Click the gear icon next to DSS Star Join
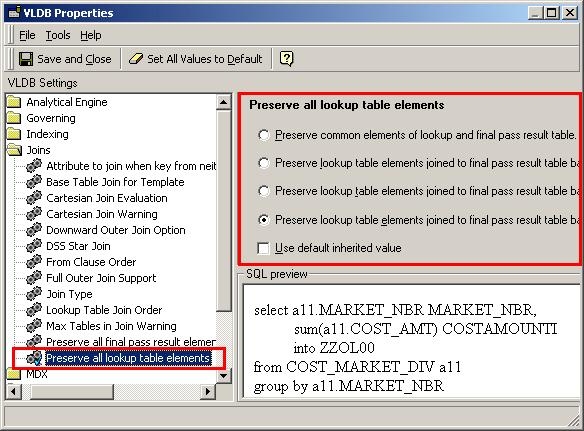This screenshot has width=584, height=431. (x=34, y=246)
